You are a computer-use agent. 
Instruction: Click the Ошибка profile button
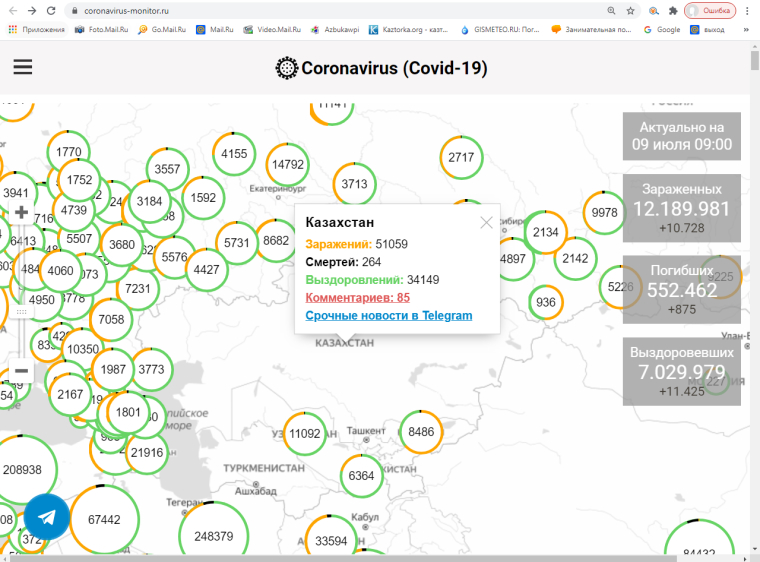(x=709, y=10)
